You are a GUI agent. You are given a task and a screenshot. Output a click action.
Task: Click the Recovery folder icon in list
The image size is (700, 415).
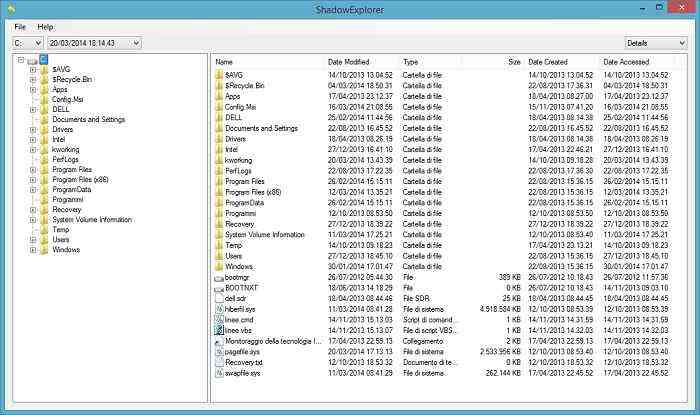click(x=219, y=224)
